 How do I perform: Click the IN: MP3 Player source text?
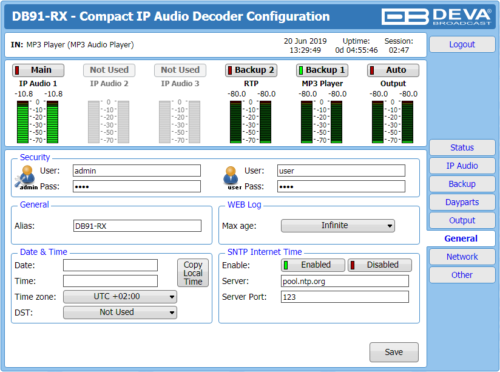[72, 45]
